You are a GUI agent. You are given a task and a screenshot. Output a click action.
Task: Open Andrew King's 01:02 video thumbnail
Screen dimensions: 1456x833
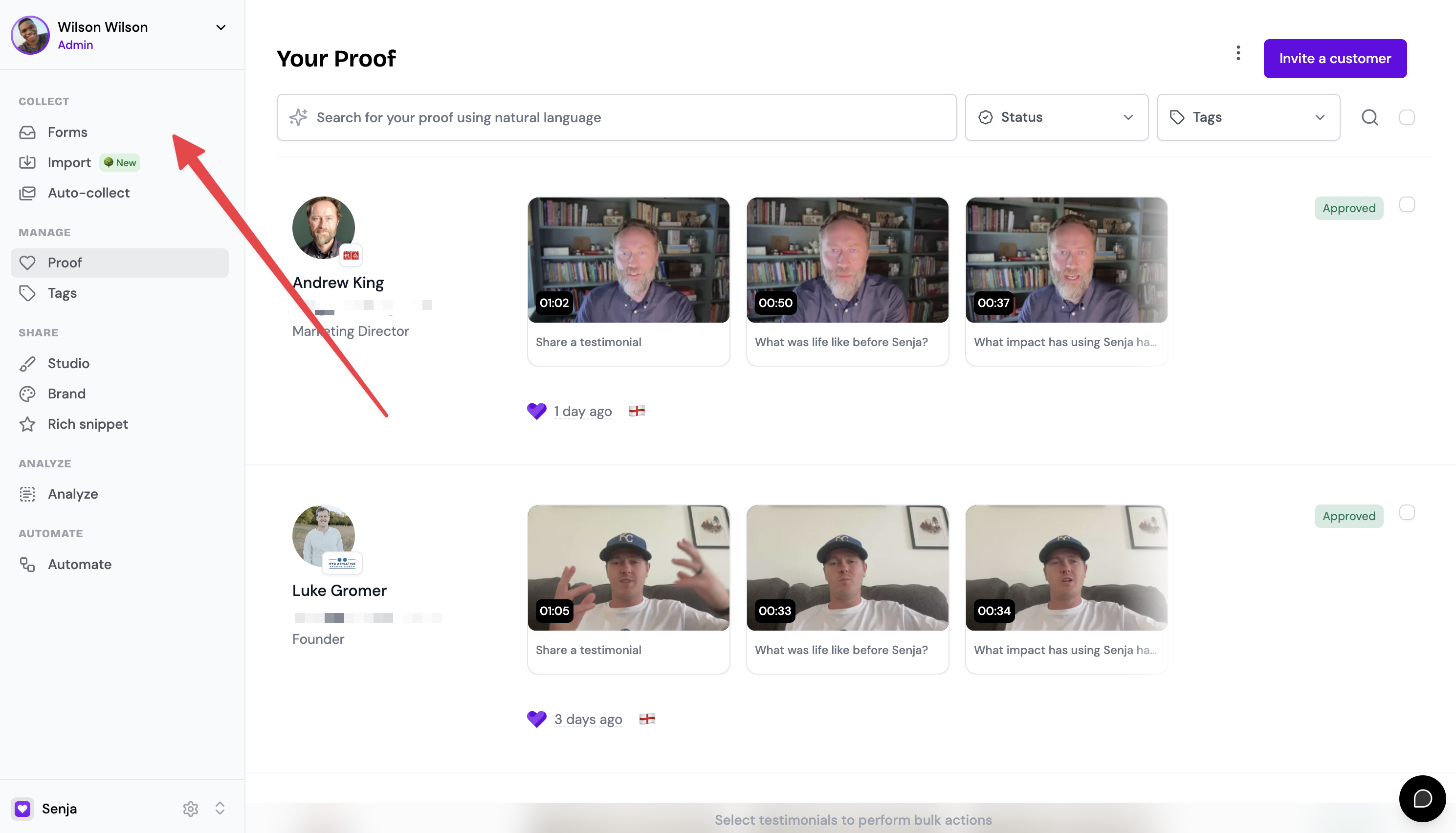628,260
